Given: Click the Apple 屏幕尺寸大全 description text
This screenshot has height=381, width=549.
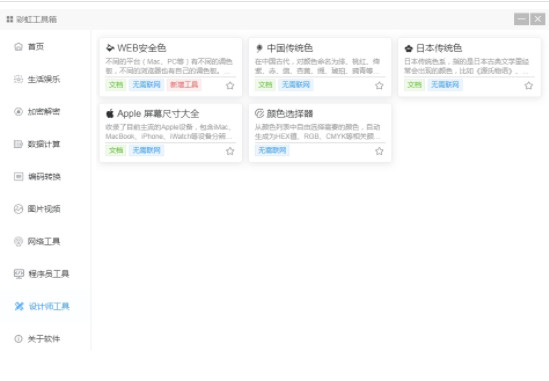Looking at the screenshot, I should [x=168, y=131].
